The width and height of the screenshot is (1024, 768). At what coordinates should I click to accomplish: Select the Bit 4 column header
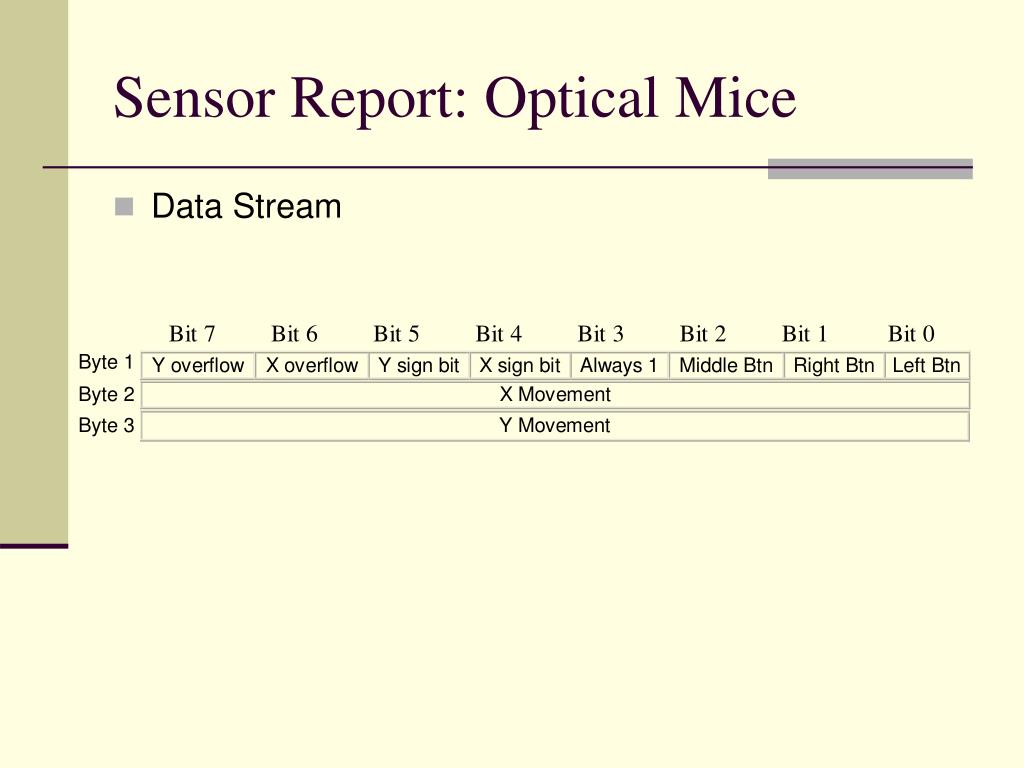(x=499, y=334)
